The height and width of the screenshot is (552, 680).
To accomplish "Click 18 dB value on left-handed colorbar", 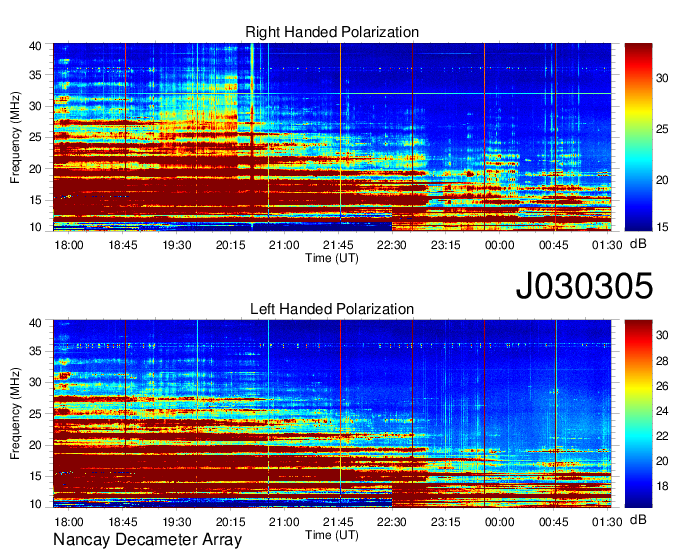I will coord(662,486).
